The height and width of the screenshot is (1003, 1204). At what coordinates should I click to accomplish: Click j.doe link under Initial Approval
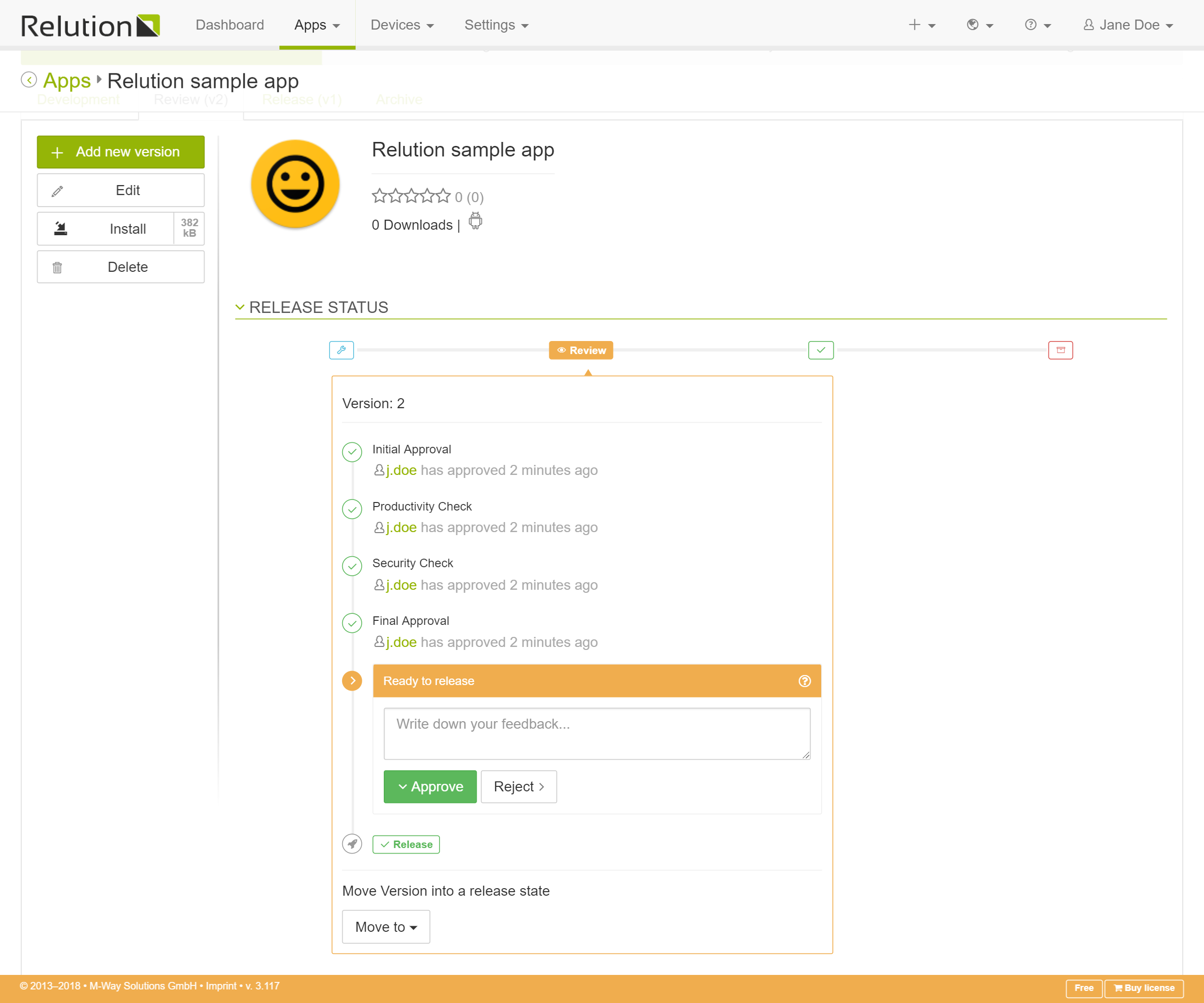[x=401, y=470]
